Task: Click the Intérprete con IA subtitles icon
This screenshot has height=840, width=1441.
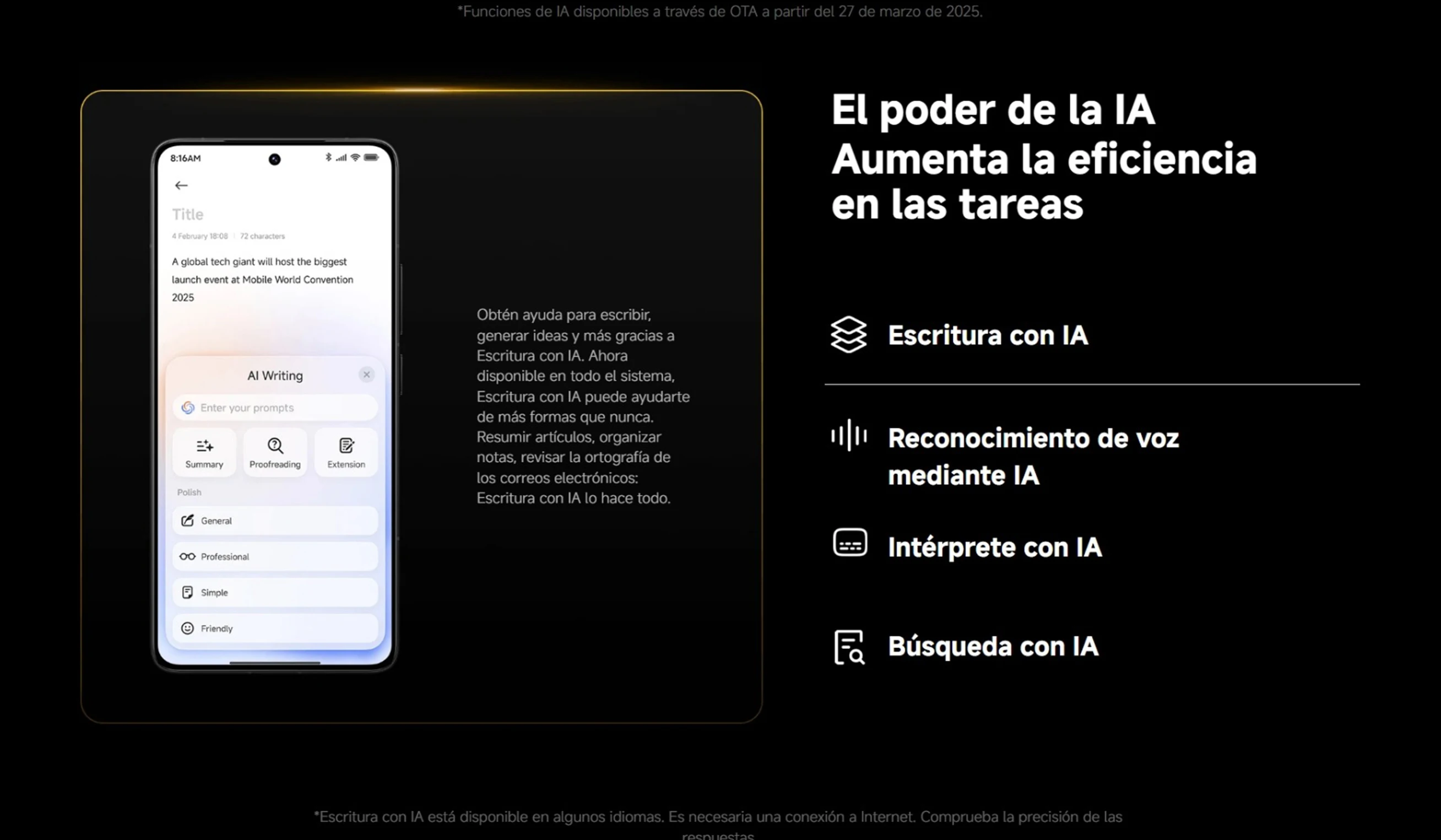Action: 850,543
